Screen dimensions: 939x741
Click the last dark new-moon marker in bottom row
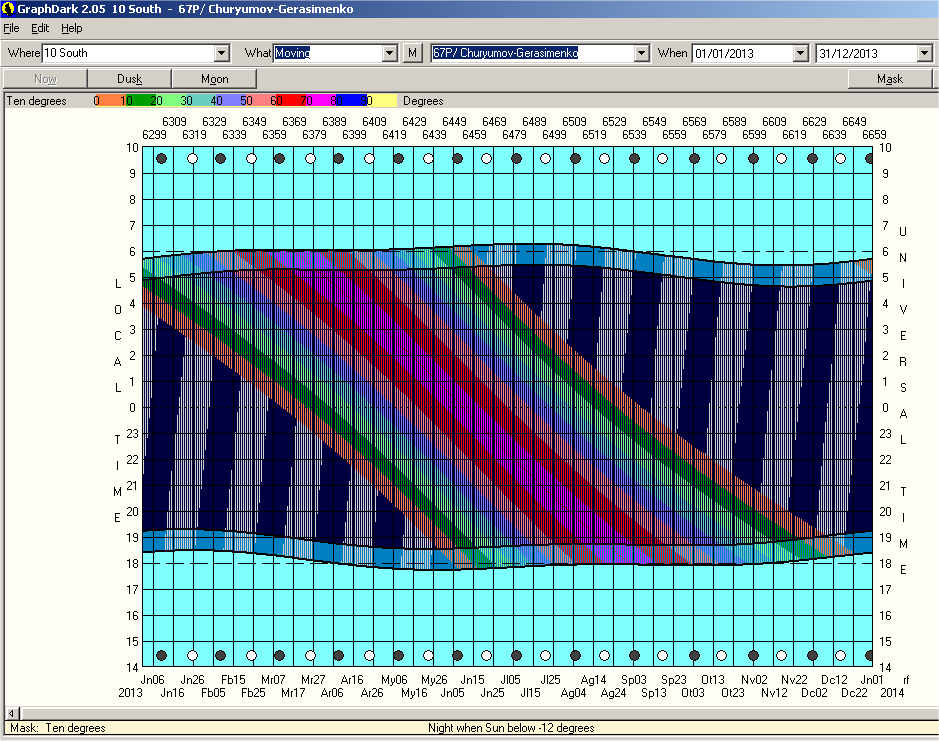click(869, 656)
